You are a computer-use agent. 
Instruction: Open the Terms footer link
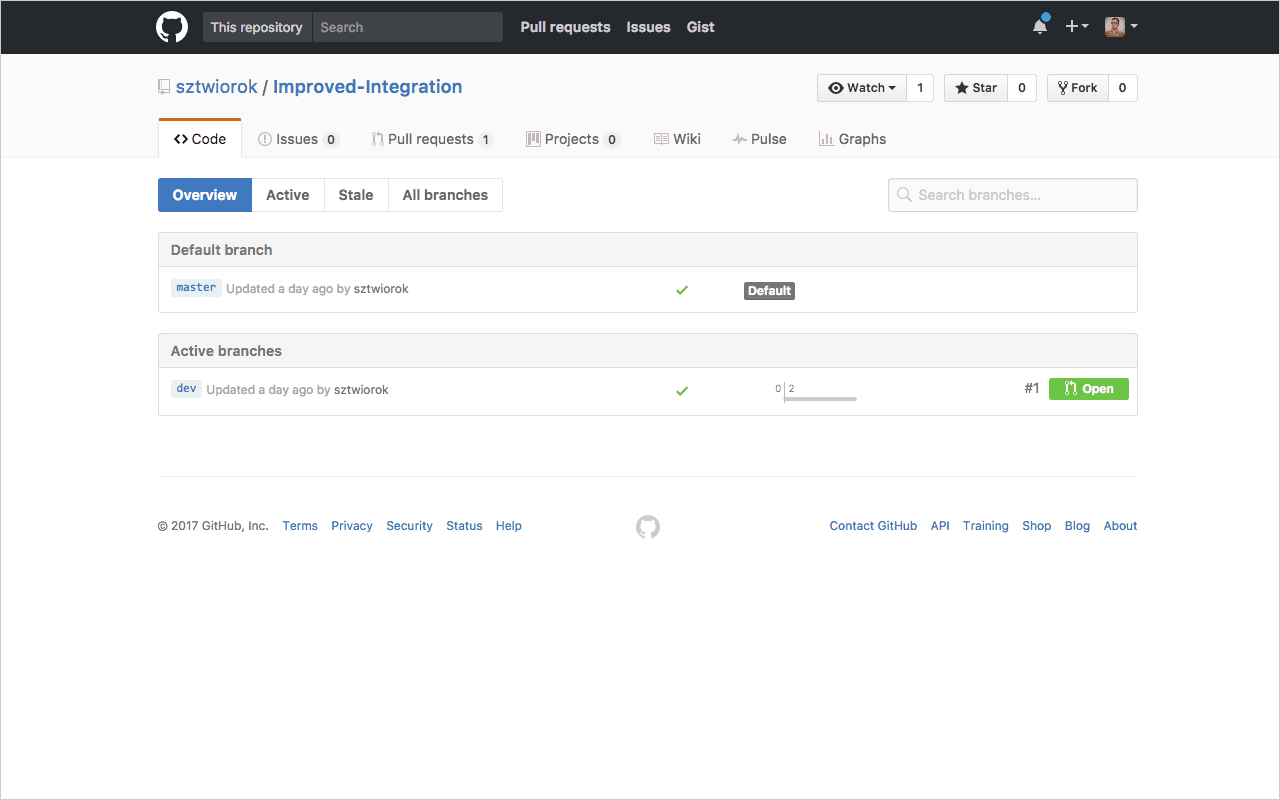(x=300, y=526)
